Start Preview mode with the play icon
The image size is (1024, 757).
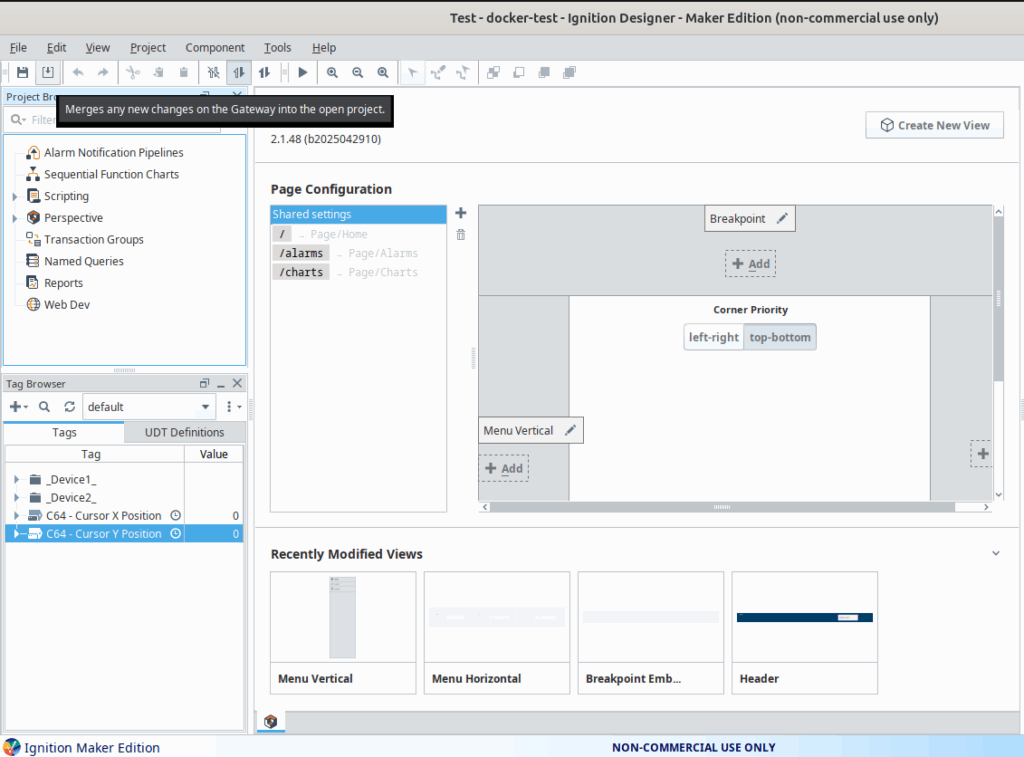[x=302, y=72]
